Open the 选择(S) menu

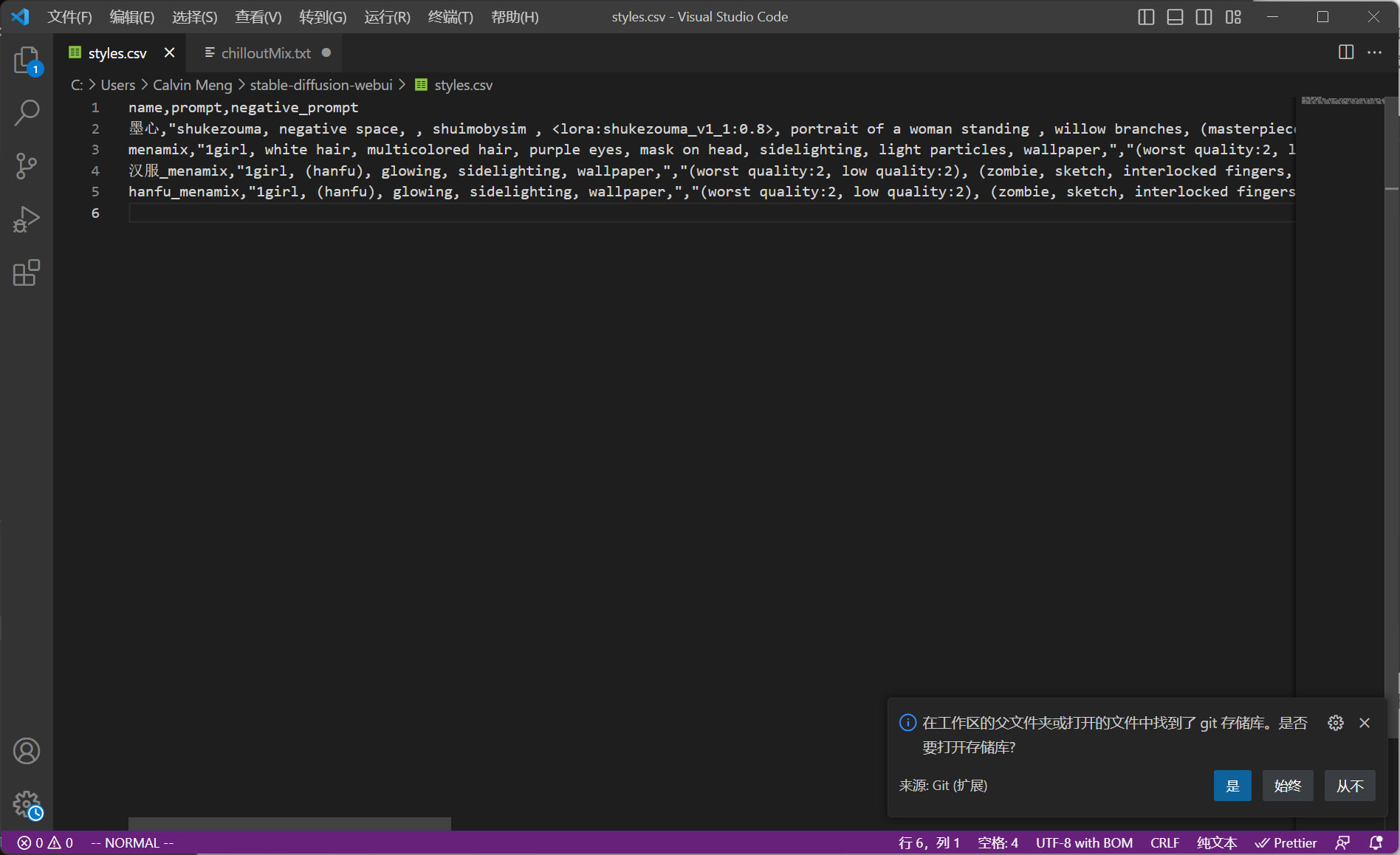(195, 17)
